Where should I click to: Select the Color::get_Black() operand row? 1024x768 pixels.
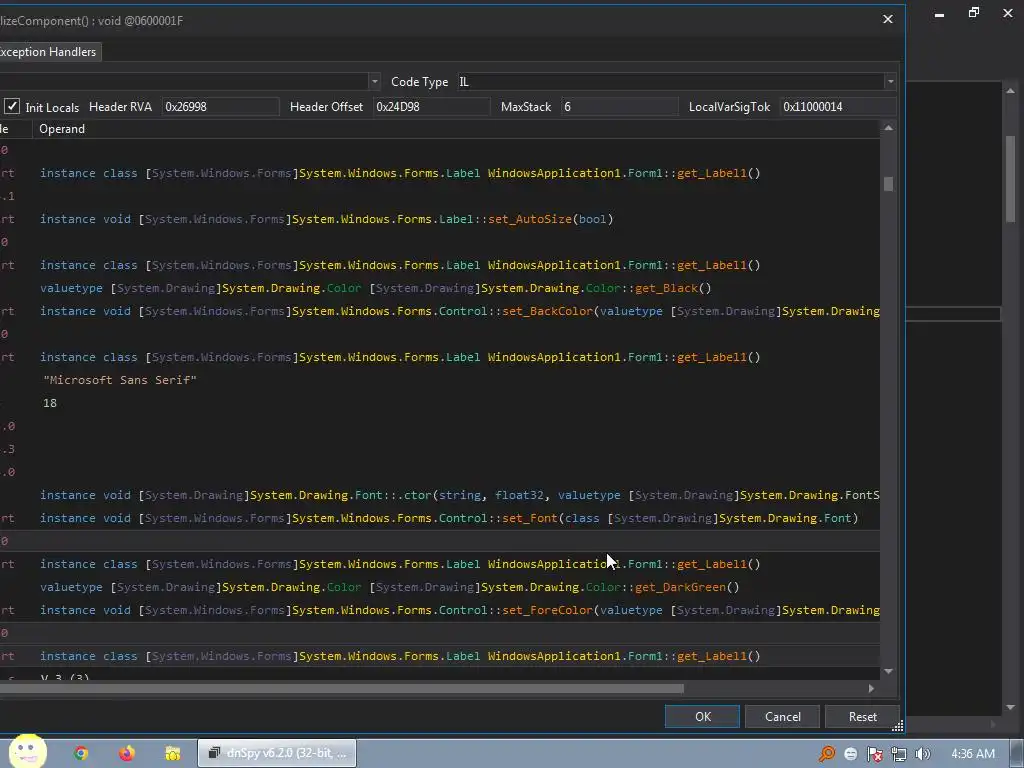[x=376, y=288]
